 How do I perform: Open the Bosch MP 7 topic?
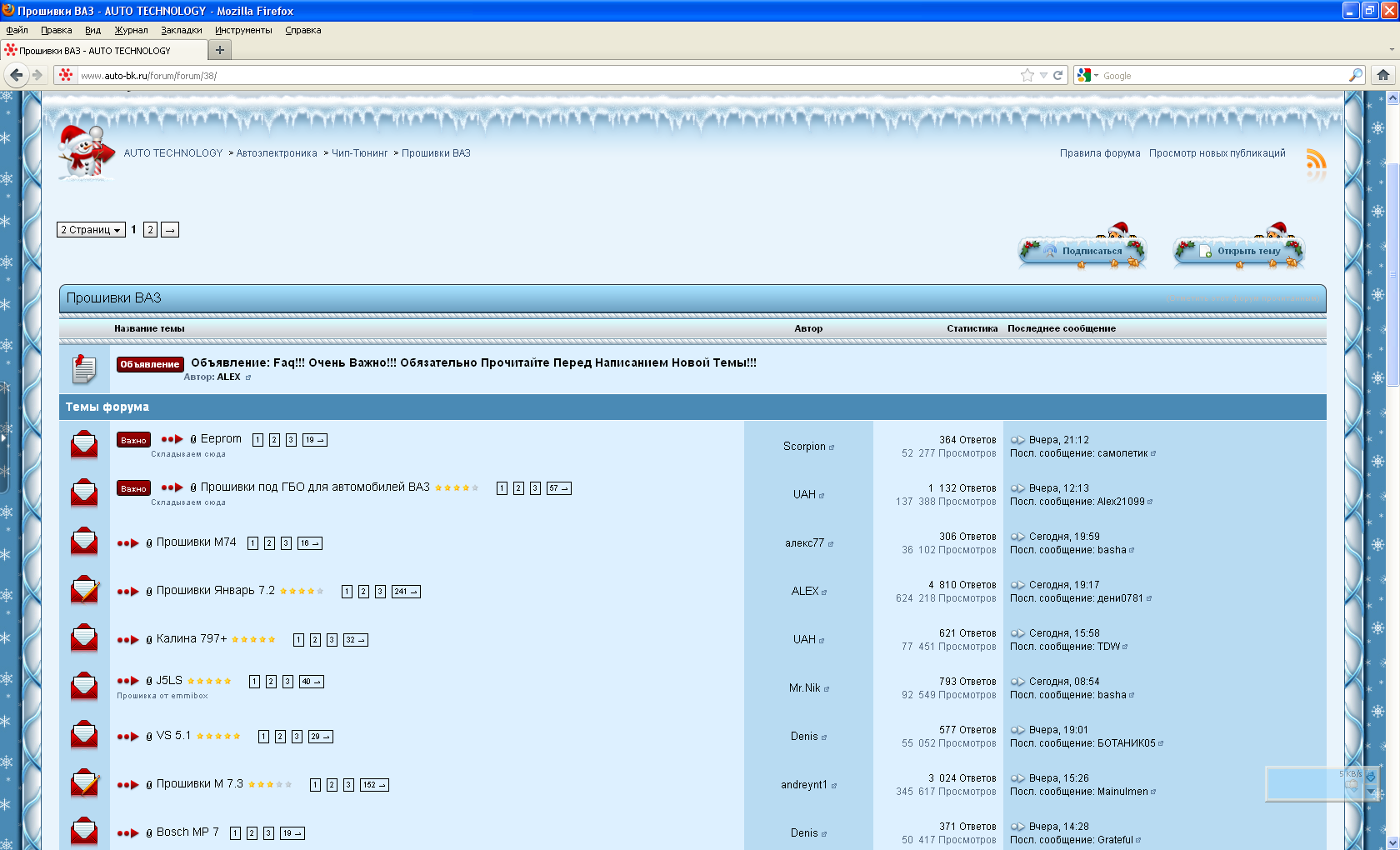[x=187, y=832]
